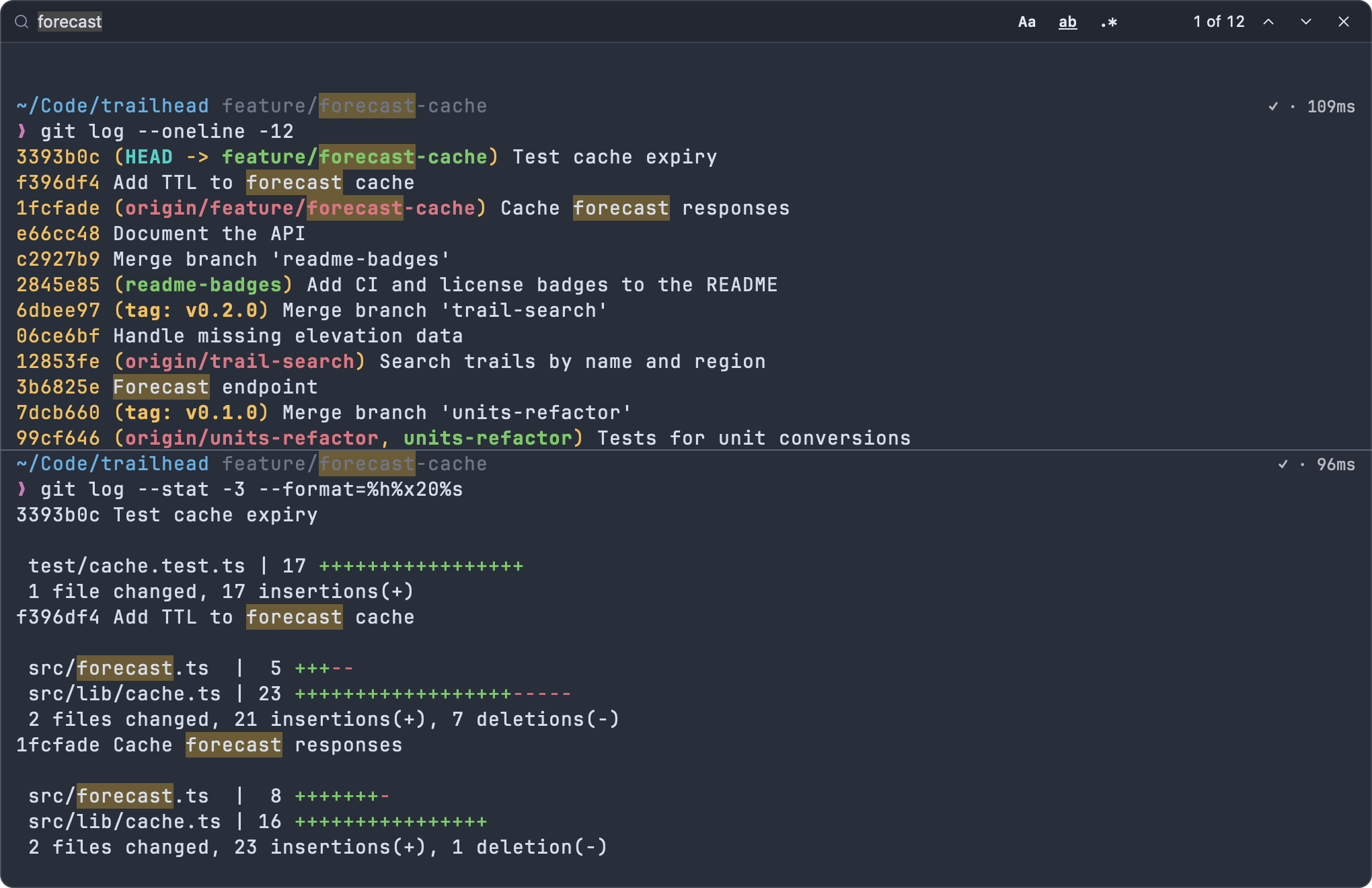Click the '(tag: v0.1.0)' ref
Image resolution: width=1372 pixels, height=888 pixels.
(x=191, y=412)
